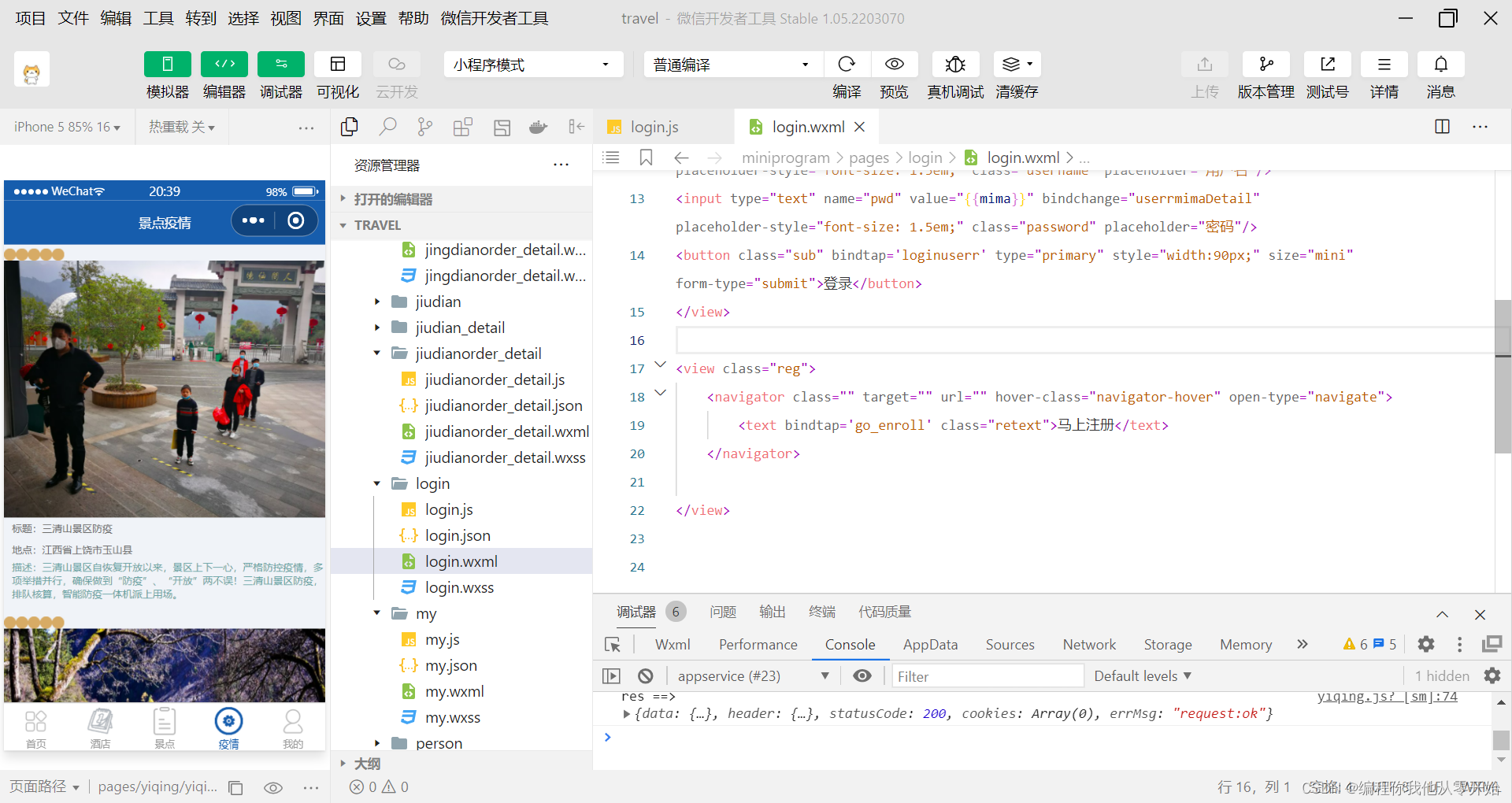Collapse the sidebar panel icon

pyautogui.click(x=576, y=127)
